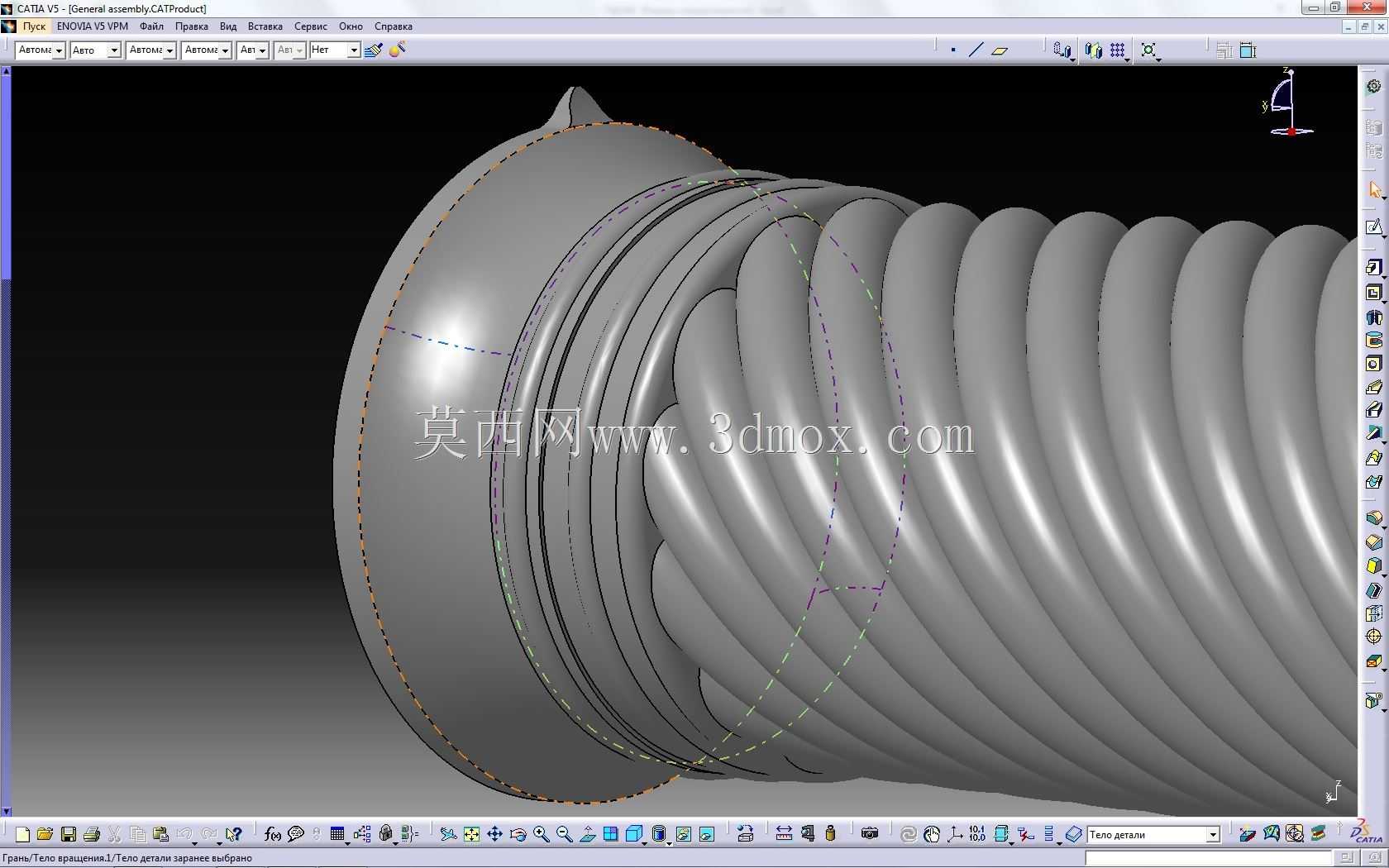Click the Select arrow tool in right toolbar
The width and height of the screenshot is (1389, 868).
[1373, 190]
